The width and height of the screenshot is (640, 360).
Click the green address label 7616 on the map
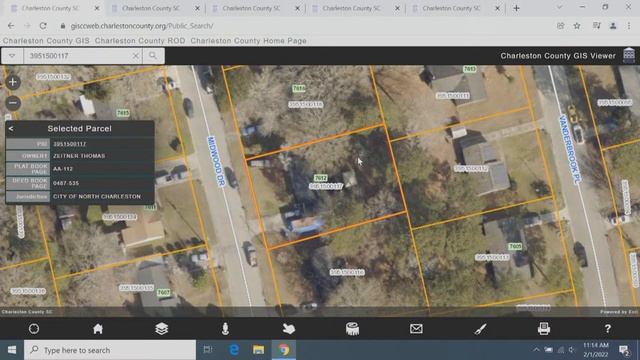[299, 88]
